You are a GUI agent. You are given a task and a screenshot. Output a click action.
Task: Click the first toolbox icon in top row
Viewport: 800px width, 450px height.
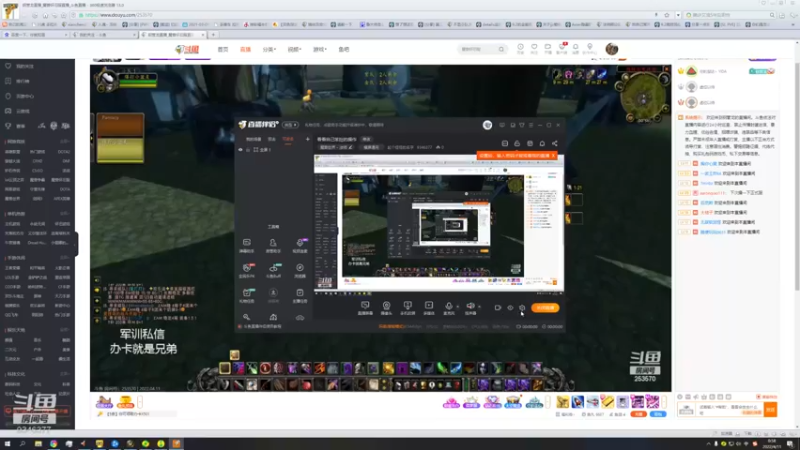246,242
